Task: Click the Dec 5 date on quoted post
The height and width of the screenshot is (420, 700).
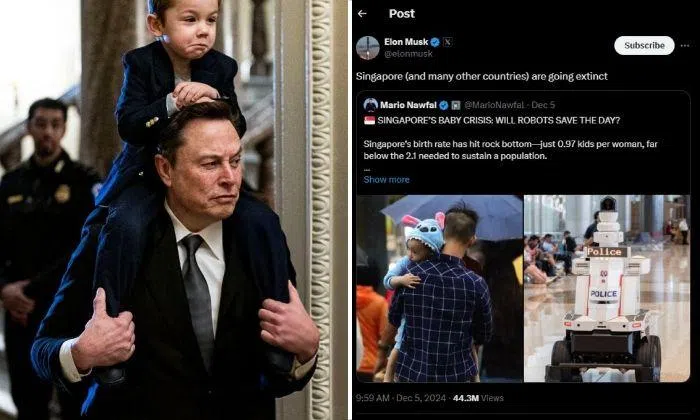Action: point(543,105)
